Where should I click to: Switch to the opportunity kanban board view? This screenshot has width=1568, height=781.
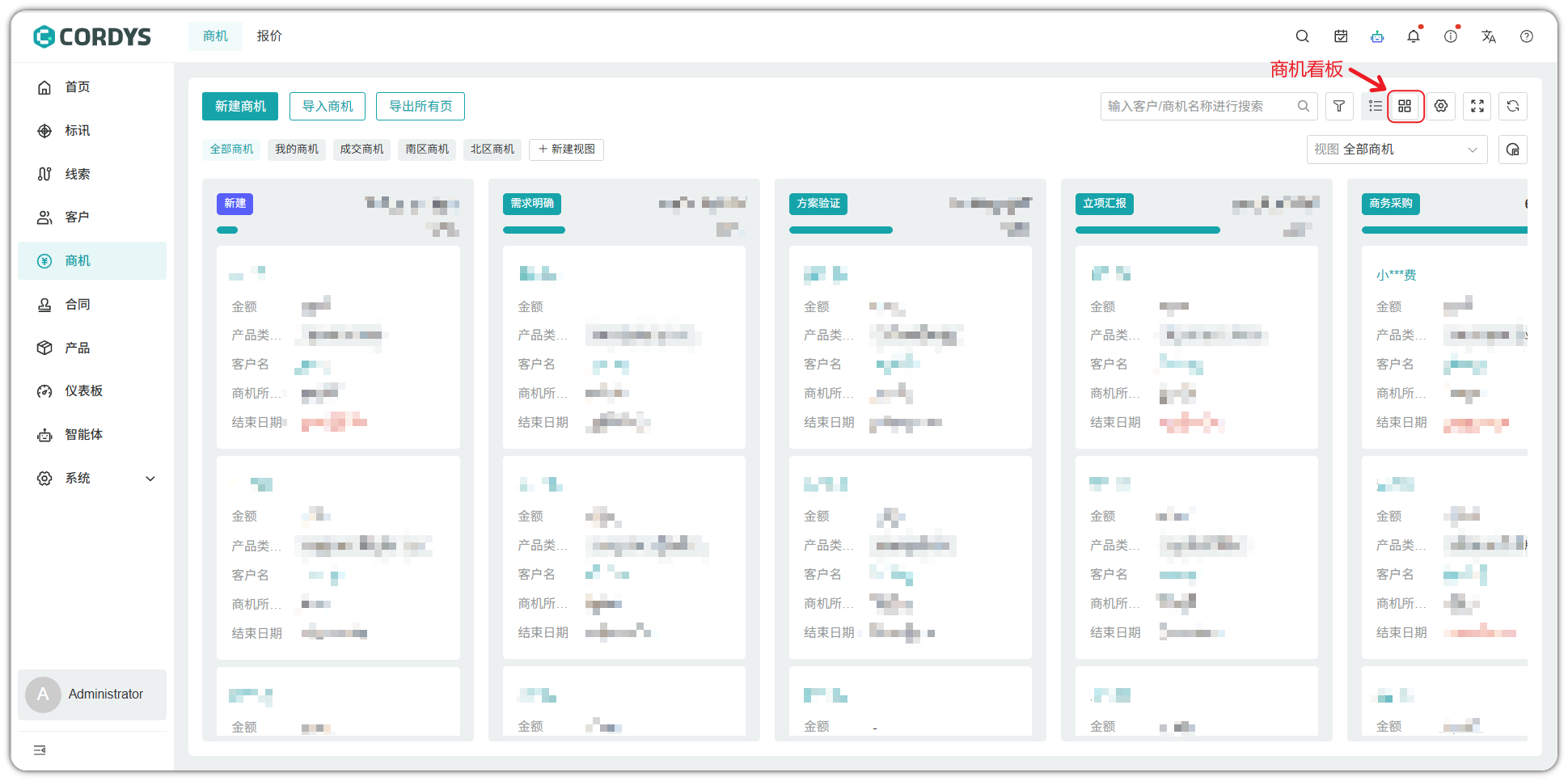coord(1405,106)
